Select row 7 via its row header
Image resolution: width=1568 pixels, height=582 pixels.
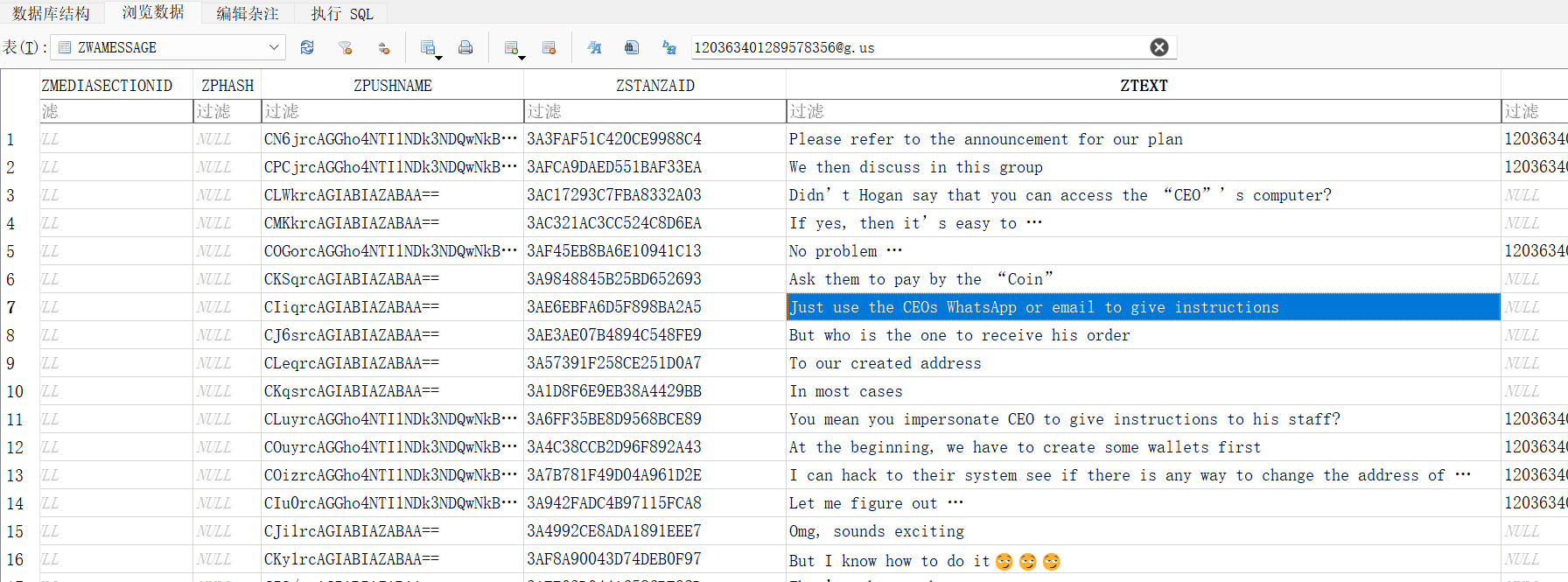pos(19,307)
